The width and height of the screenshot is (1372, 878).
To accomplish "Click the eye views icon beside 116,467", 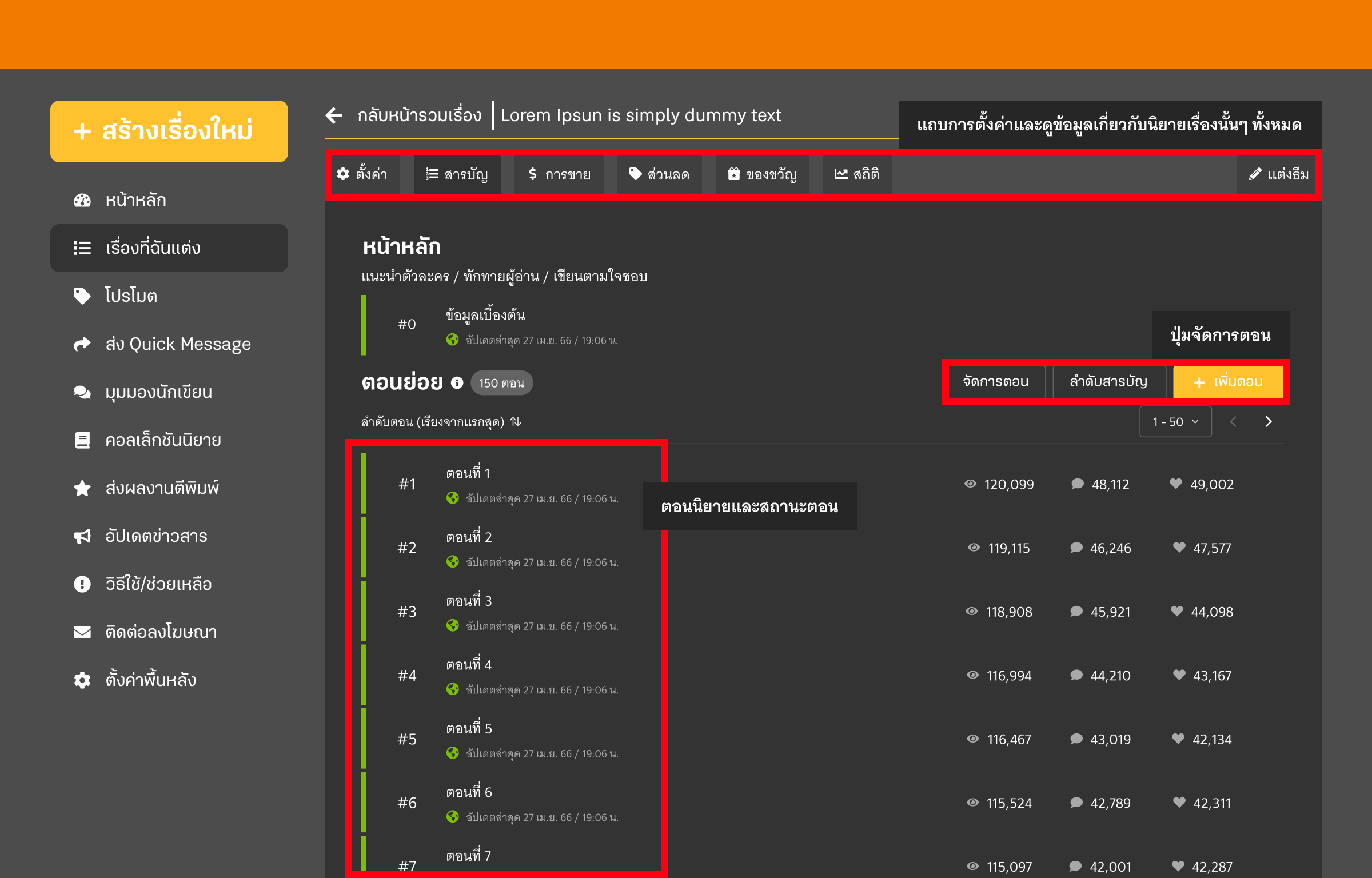I will 972,739.
